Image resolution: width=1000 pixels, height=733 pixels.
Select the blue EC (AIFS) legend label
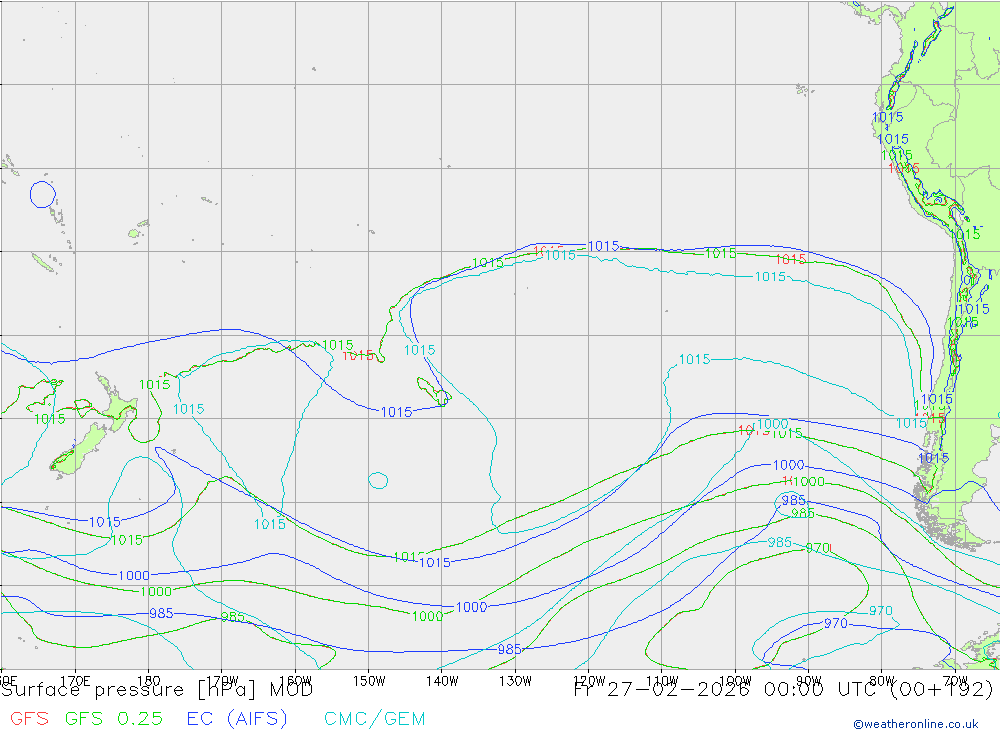tap(237, 718)
